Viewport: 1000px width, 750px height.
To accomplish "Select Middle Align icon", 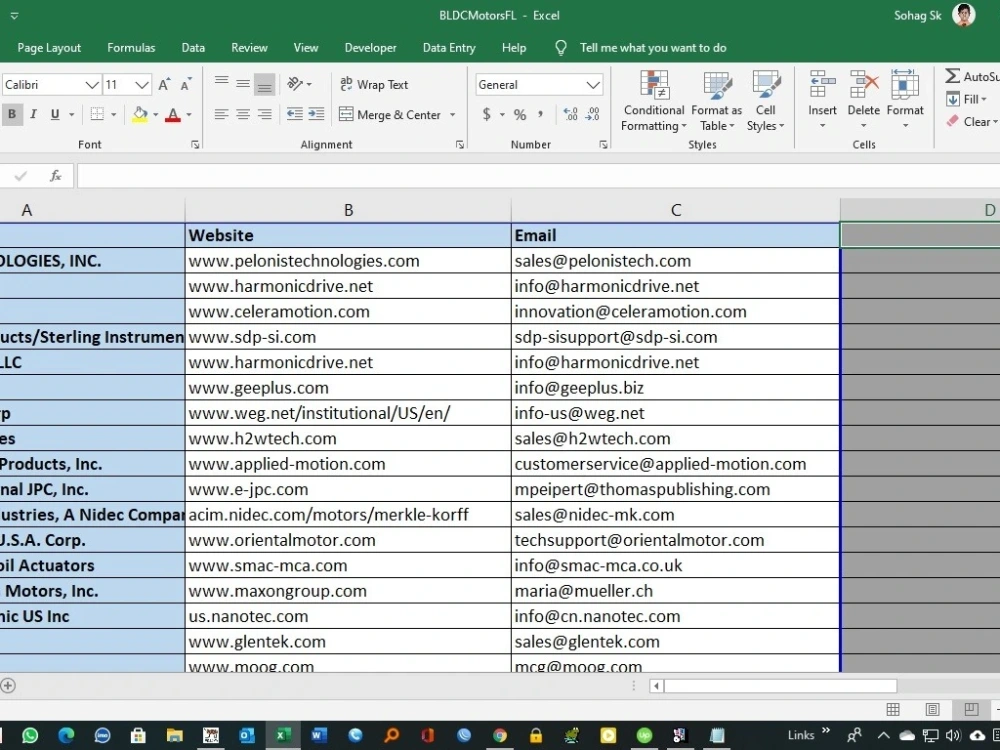I will pos(243,84).
